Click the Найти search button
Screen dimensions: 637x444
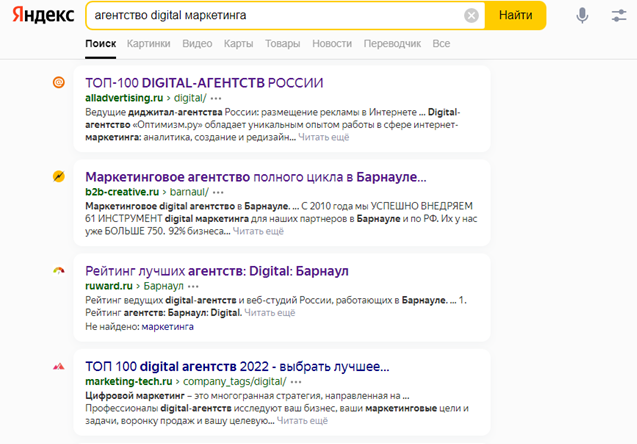pos(516,15)
